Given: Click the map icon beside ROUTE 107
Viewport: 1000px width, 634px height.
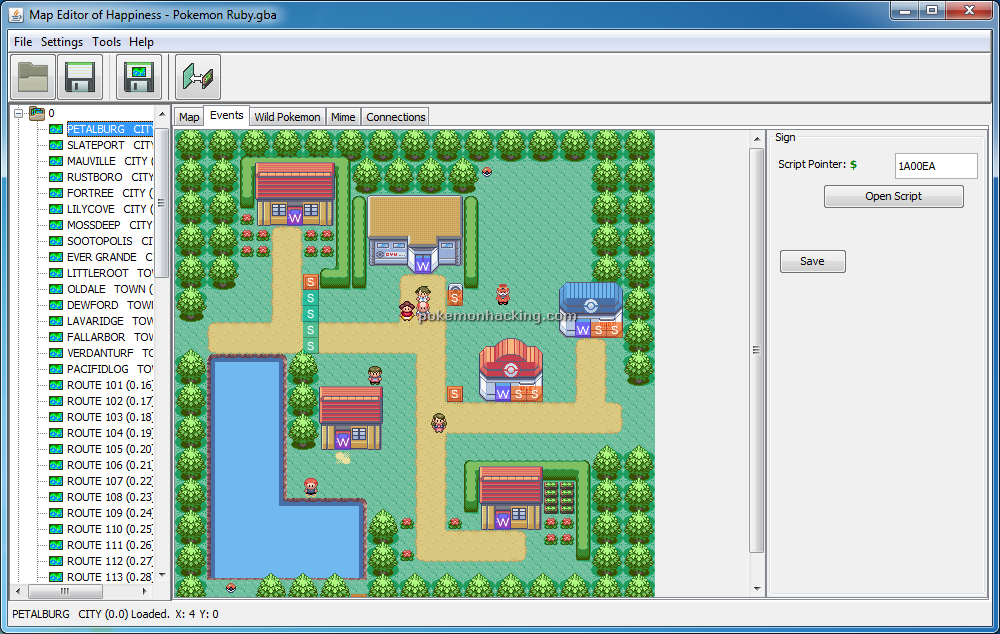Looking at the screenshot, I should (56, 481).
